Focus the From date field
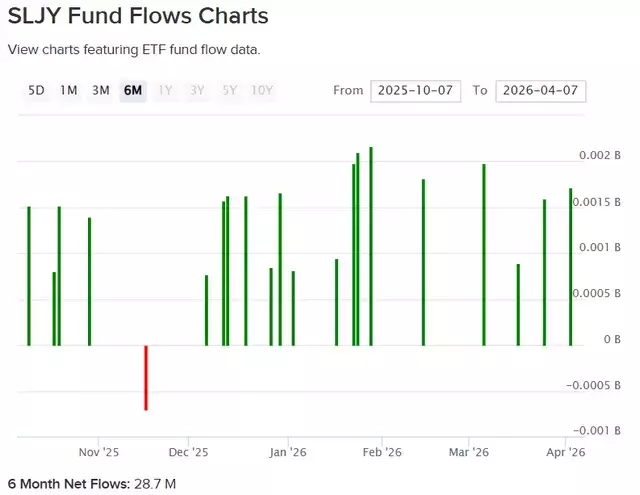 [x=415, y=91]
